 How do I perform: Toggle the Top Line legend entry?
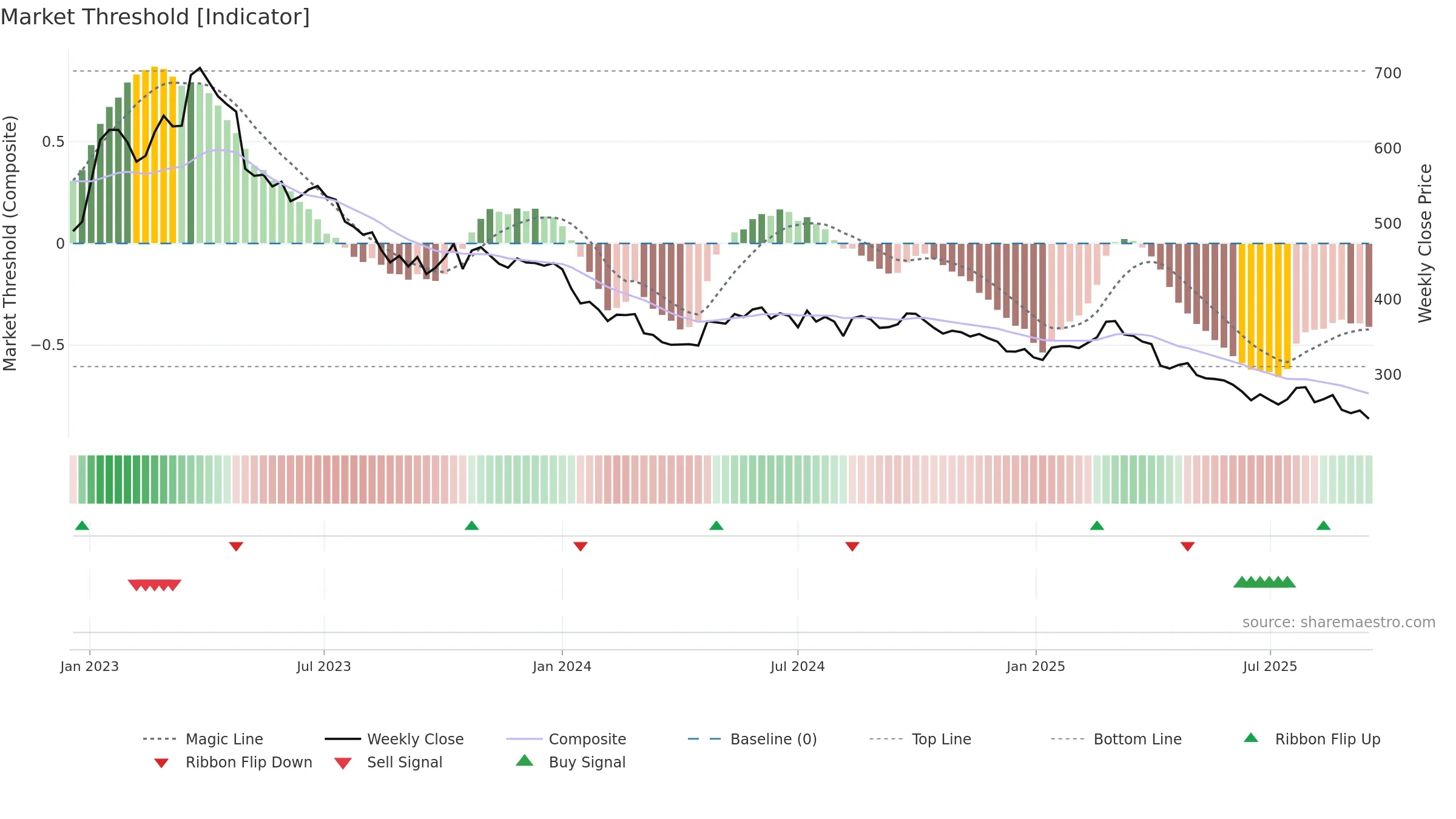click(x=920, y=739)
